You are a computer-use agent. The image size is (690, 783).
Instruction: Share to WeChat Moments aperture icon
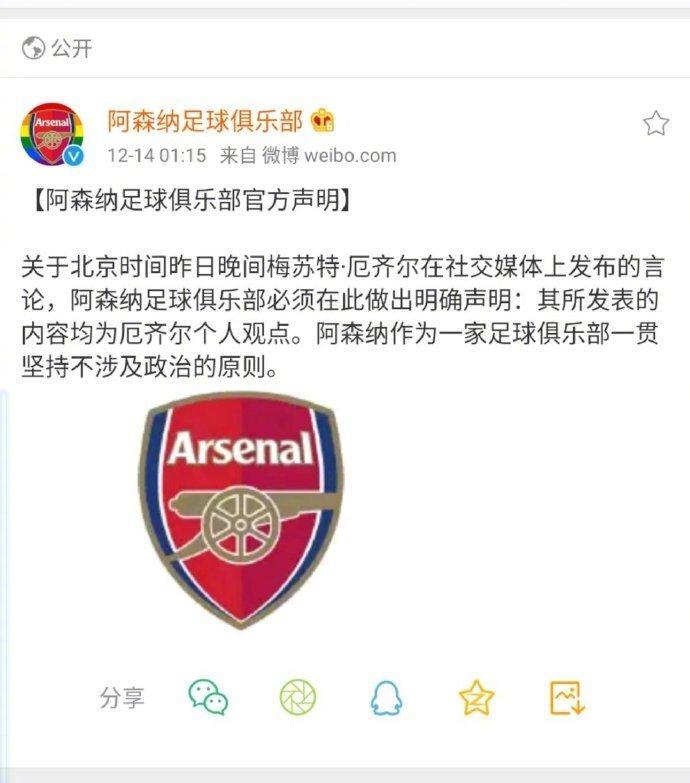click(298, 697)
